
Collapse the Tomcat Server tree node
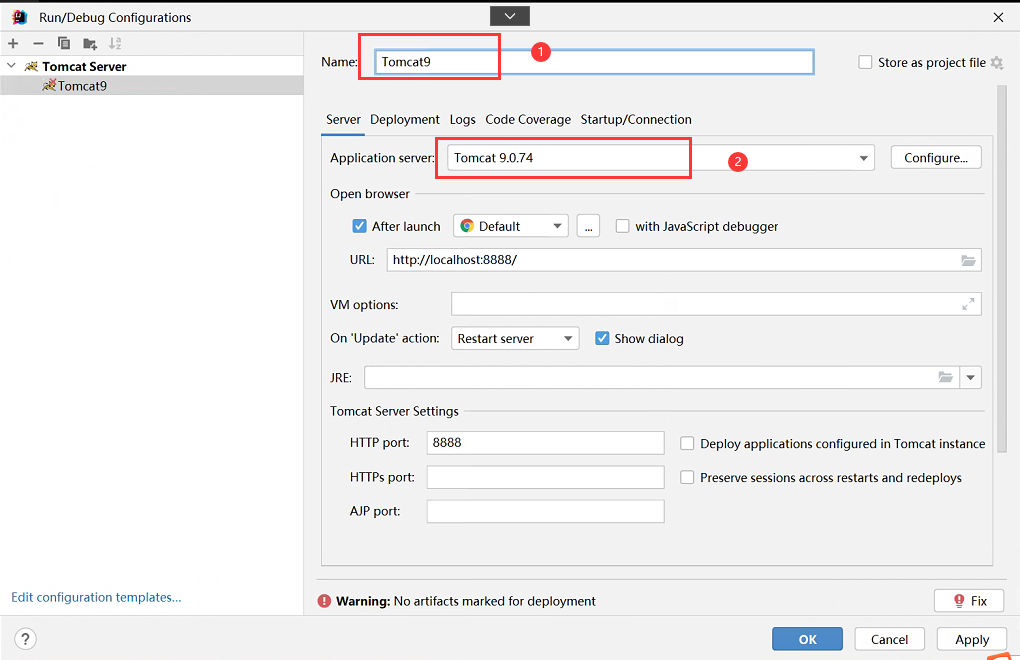pos(11,66)
